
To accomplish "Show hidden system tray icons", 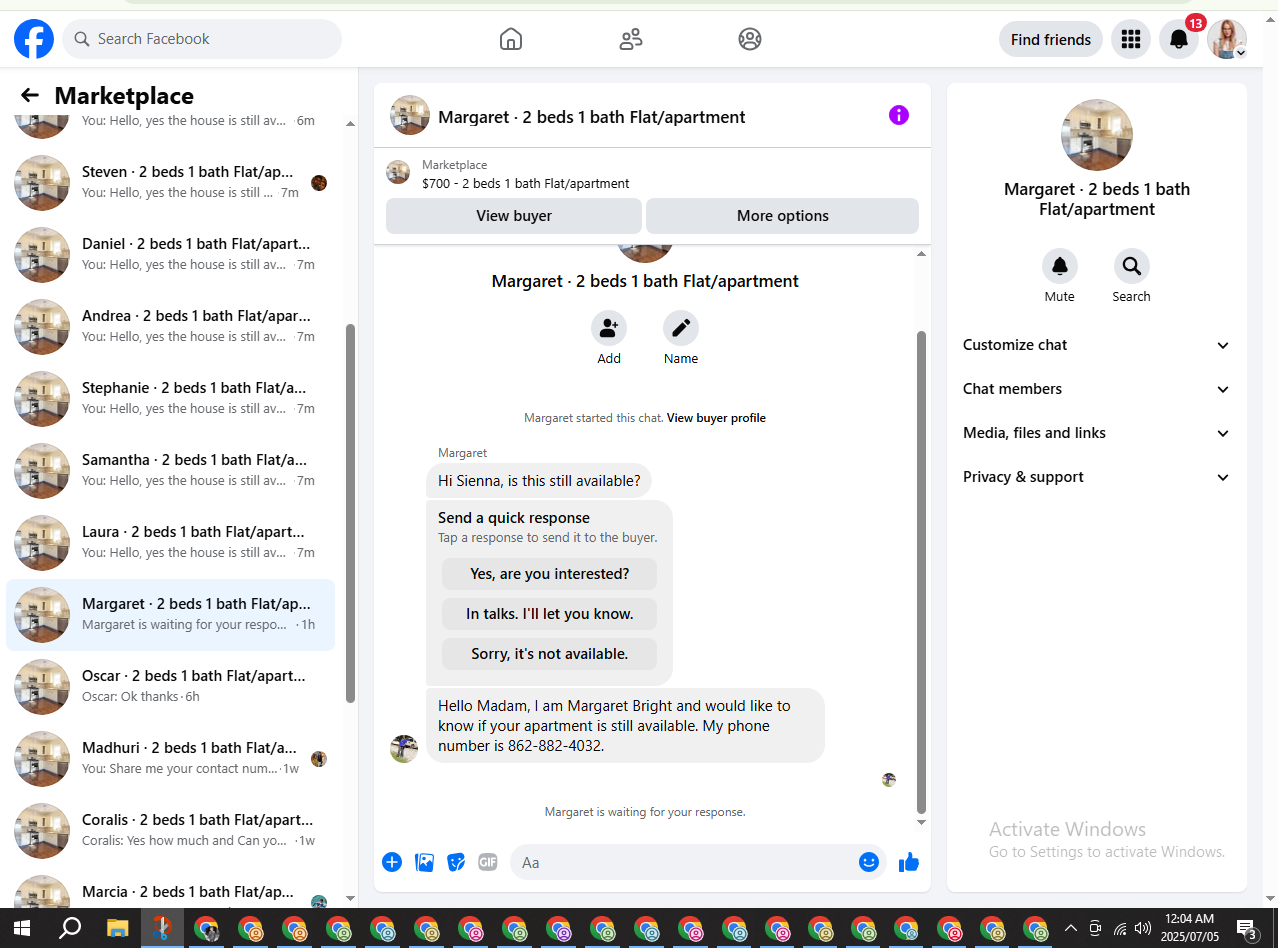I will pyautogui.click(x=1071, y=928).
